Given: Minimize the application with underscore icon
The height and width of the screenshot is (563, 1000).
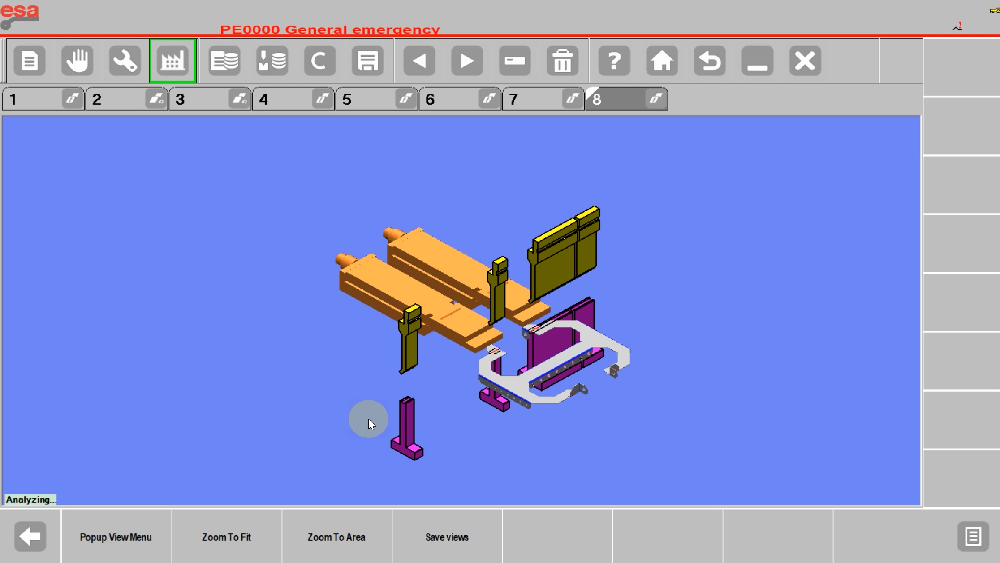Looking at the screenshot, I should pyautogui.click(x=758, y=61).
